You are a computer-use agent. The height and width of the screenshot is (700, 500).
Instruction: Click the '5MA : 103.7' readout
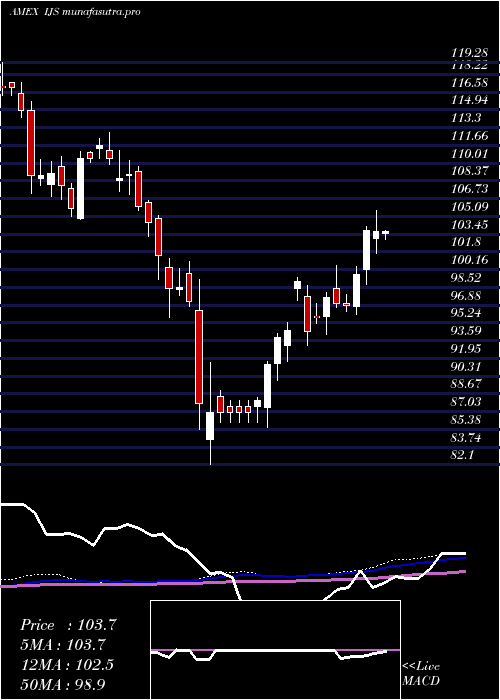[63, 645]
